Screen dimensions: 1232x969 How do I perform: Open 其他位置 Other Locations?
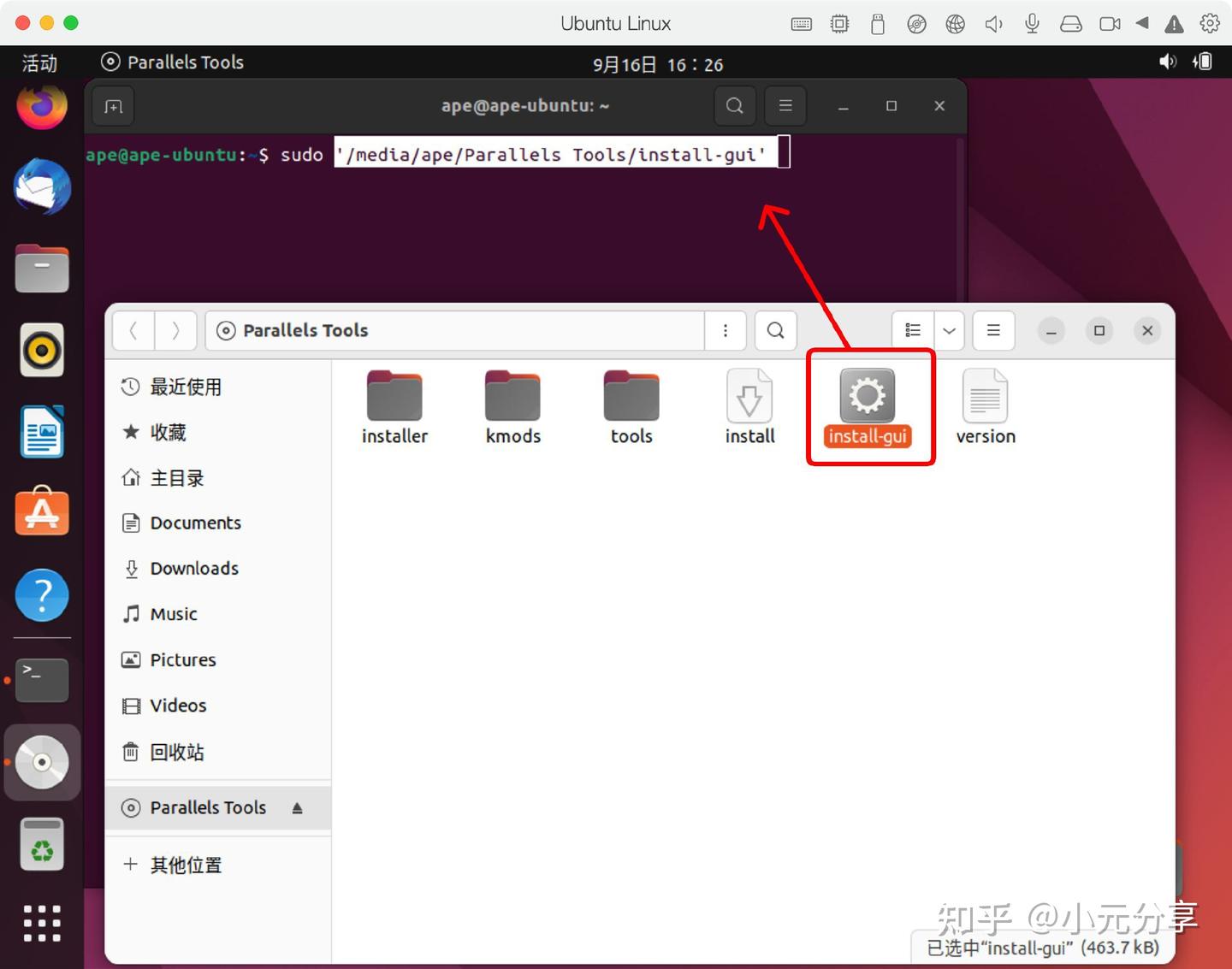pos(185,864)
